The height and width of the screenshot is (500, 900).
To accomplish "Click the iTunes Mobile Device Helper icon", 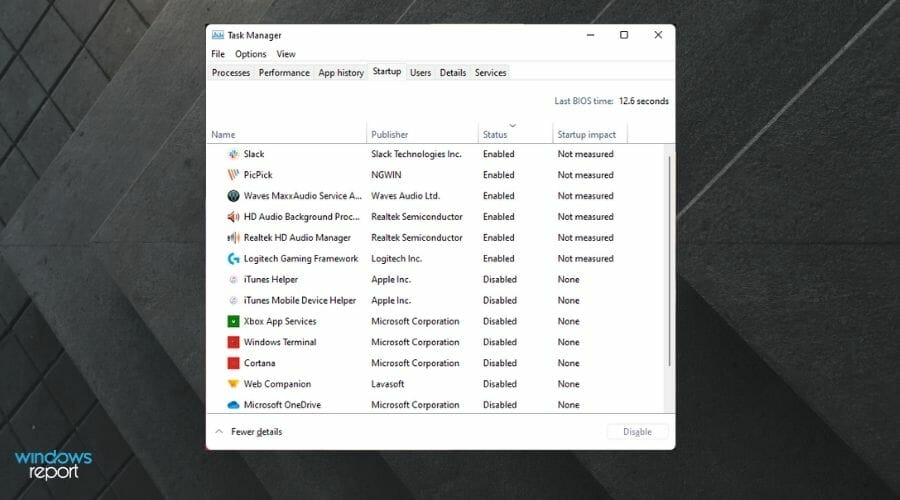I will coord(233,300).
